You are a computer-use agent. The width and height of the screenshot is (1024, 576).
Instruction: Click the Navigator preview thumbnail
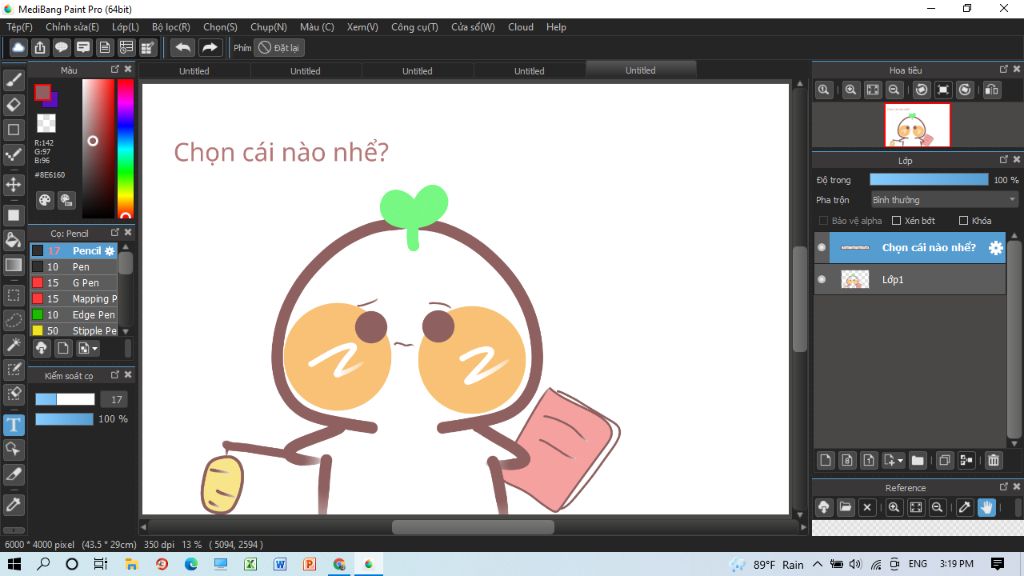[x=917, y=125]
